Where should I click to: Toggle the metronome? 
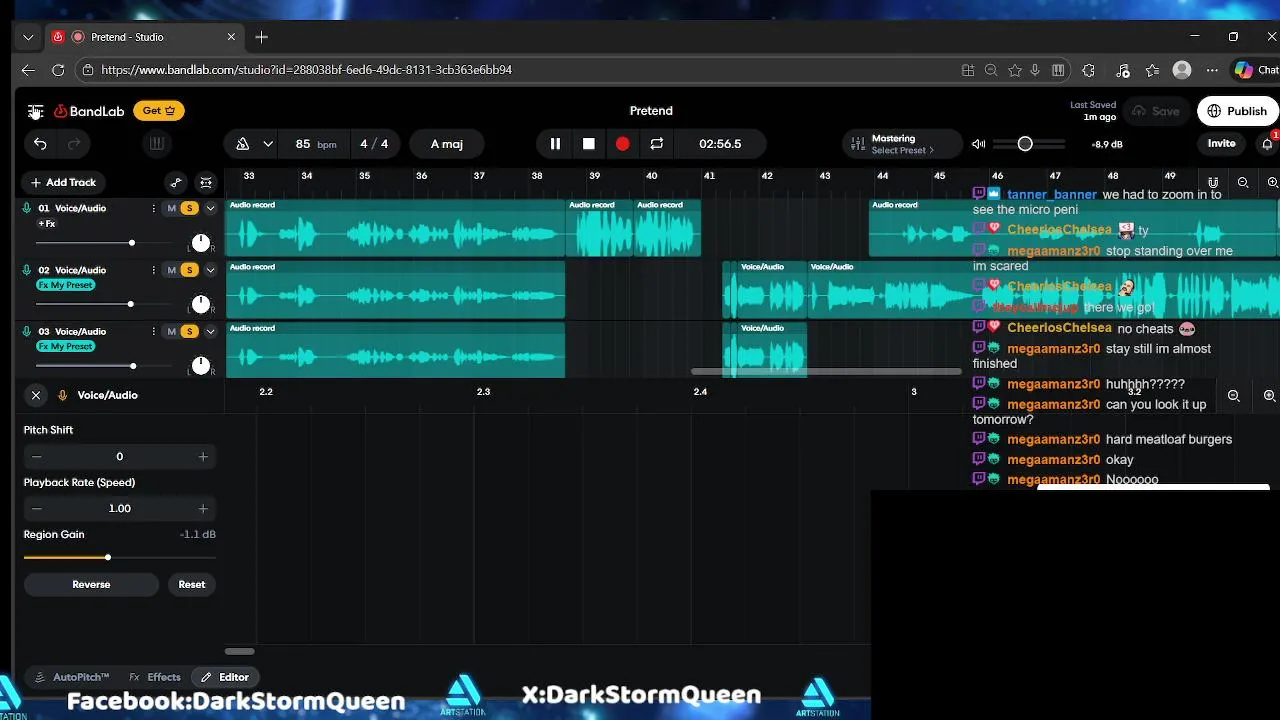click(242, 144)
